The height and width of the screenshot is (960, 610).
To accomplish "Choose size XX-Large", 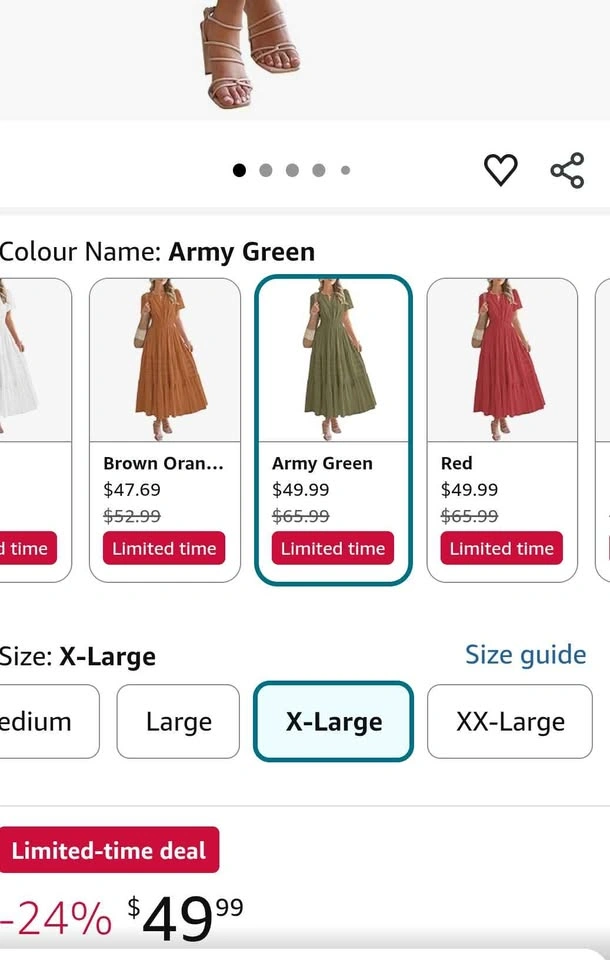I will coord(510,721).
